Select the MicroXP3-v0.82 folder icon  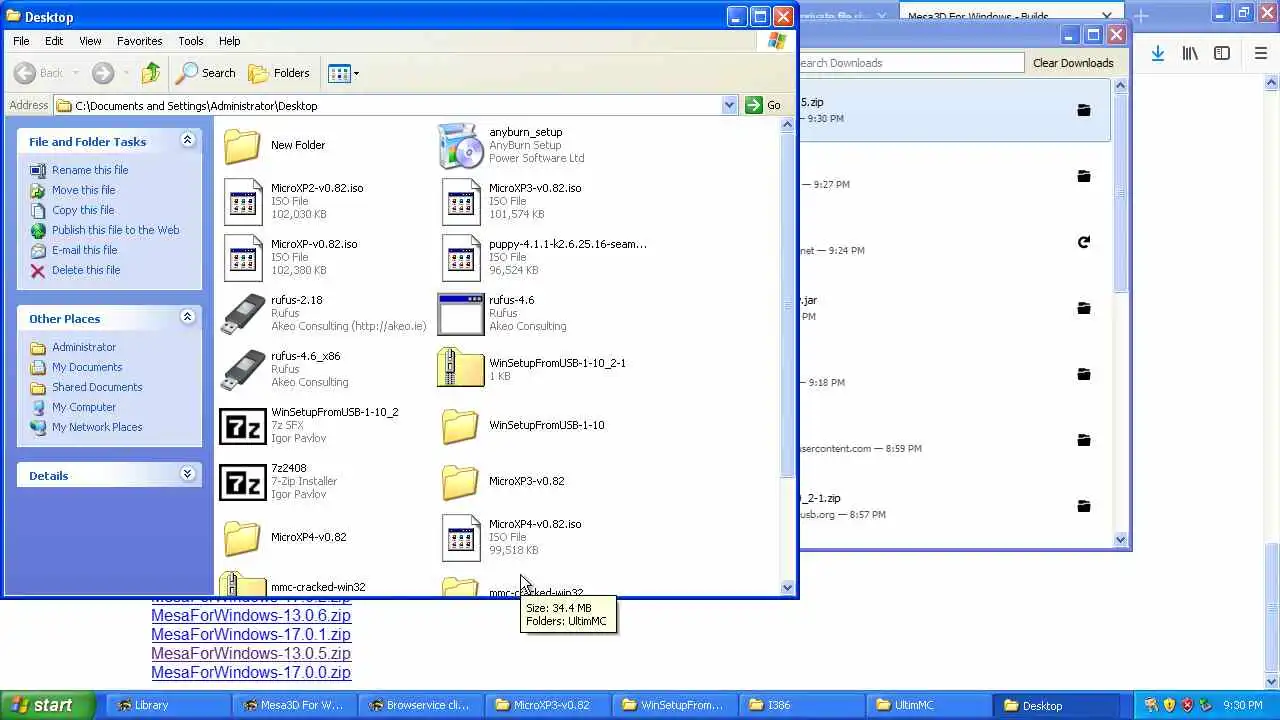(460, 482)
